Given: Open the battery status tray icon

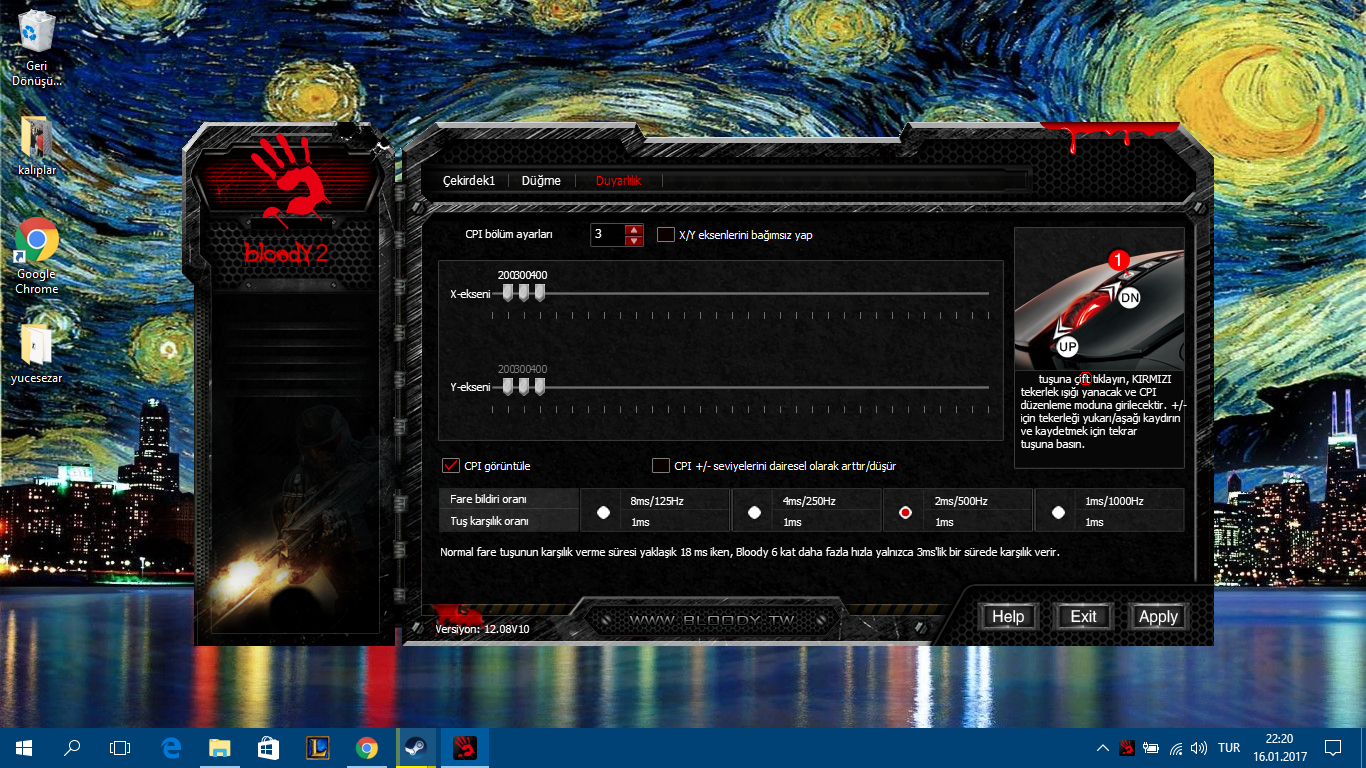Looking at the screenshot, I should pos(1152,748).
